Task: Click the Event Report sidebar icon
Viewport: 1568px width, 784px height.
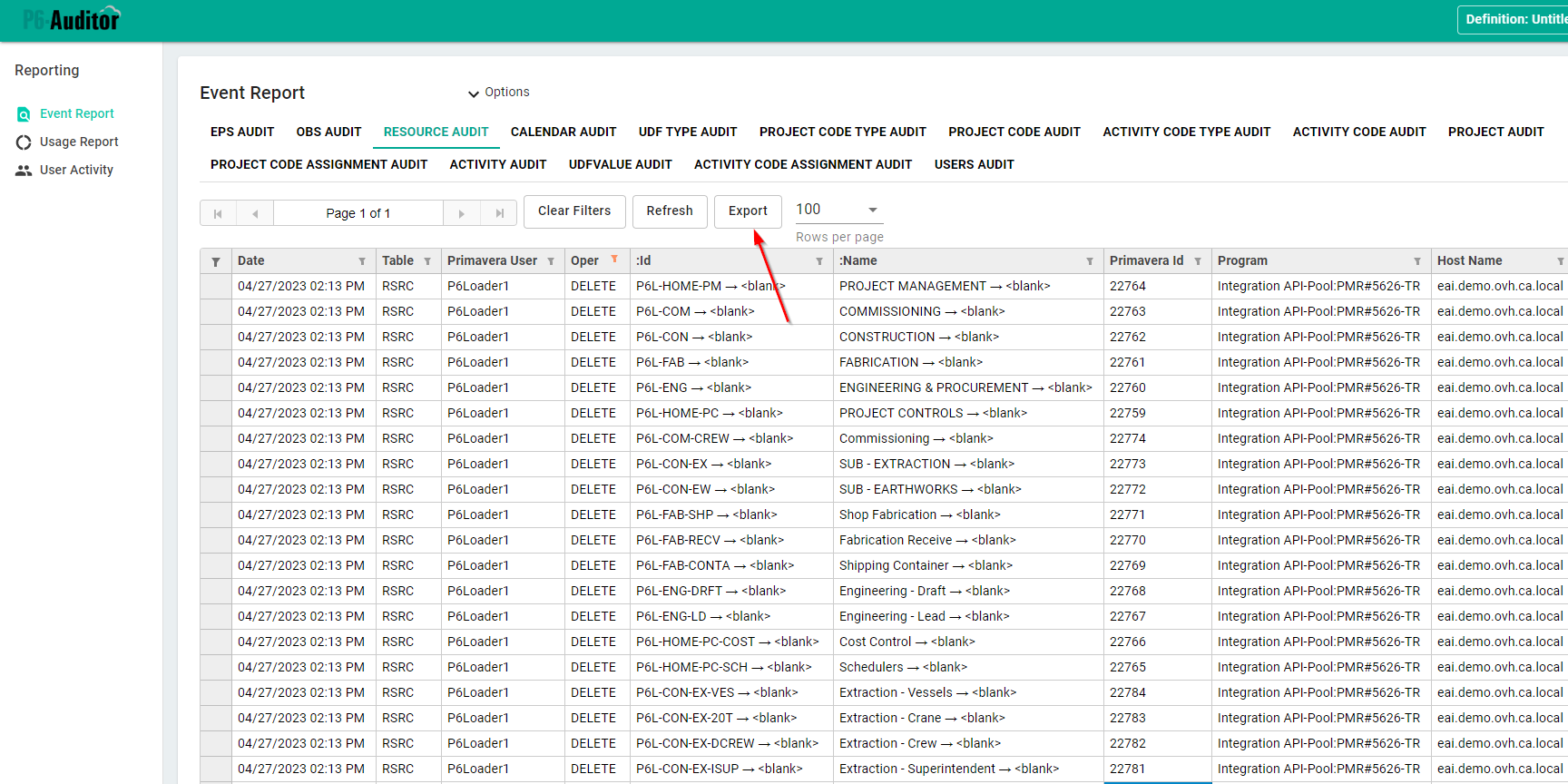Action: (x=24, y=114)
